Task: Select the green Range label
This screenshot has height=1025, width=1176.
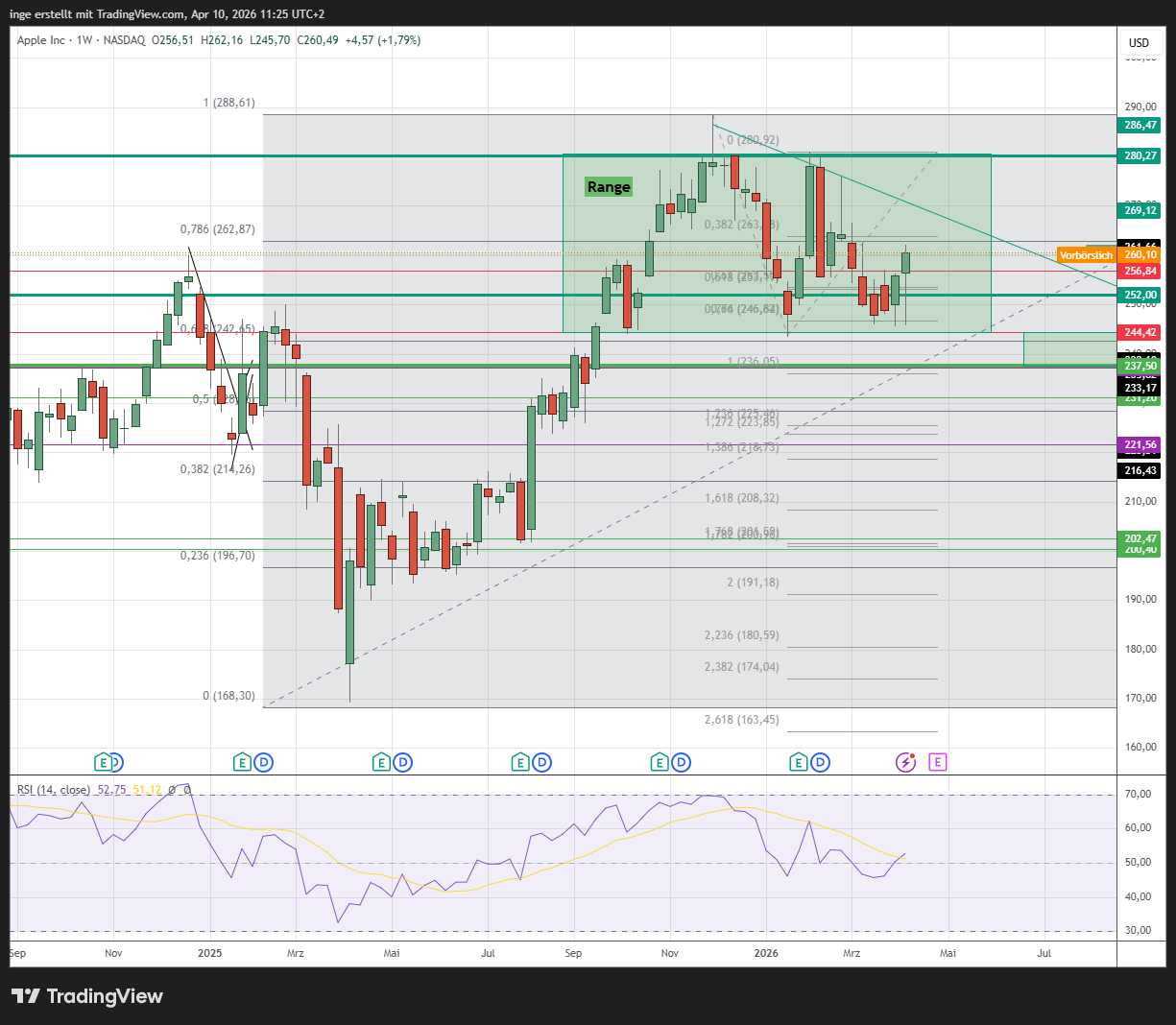Action: coord(609,187)
